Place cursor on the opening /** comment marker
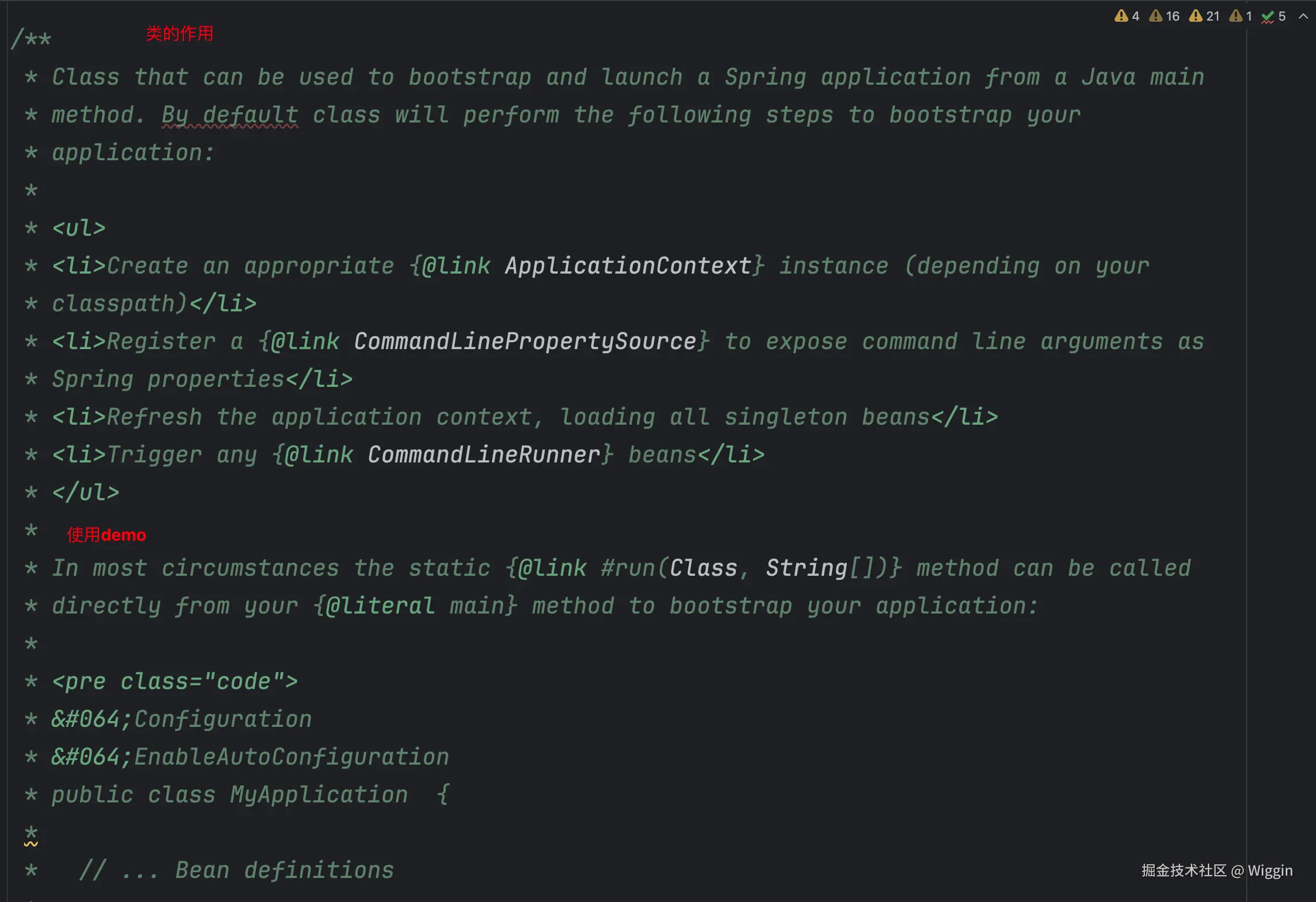 pyautogui.click(x=31, y=39)
